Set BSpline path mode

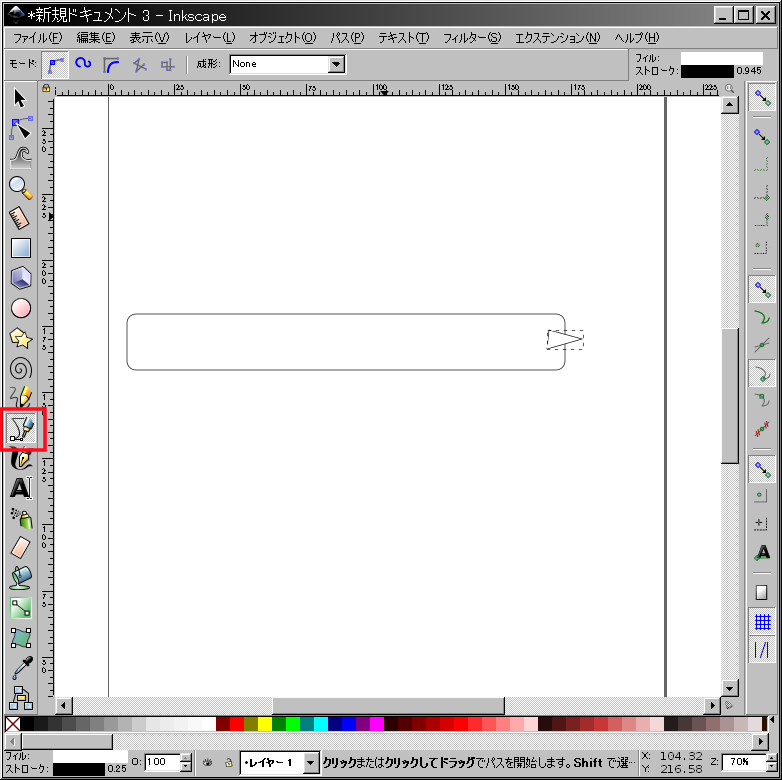(x=111, y=64)
